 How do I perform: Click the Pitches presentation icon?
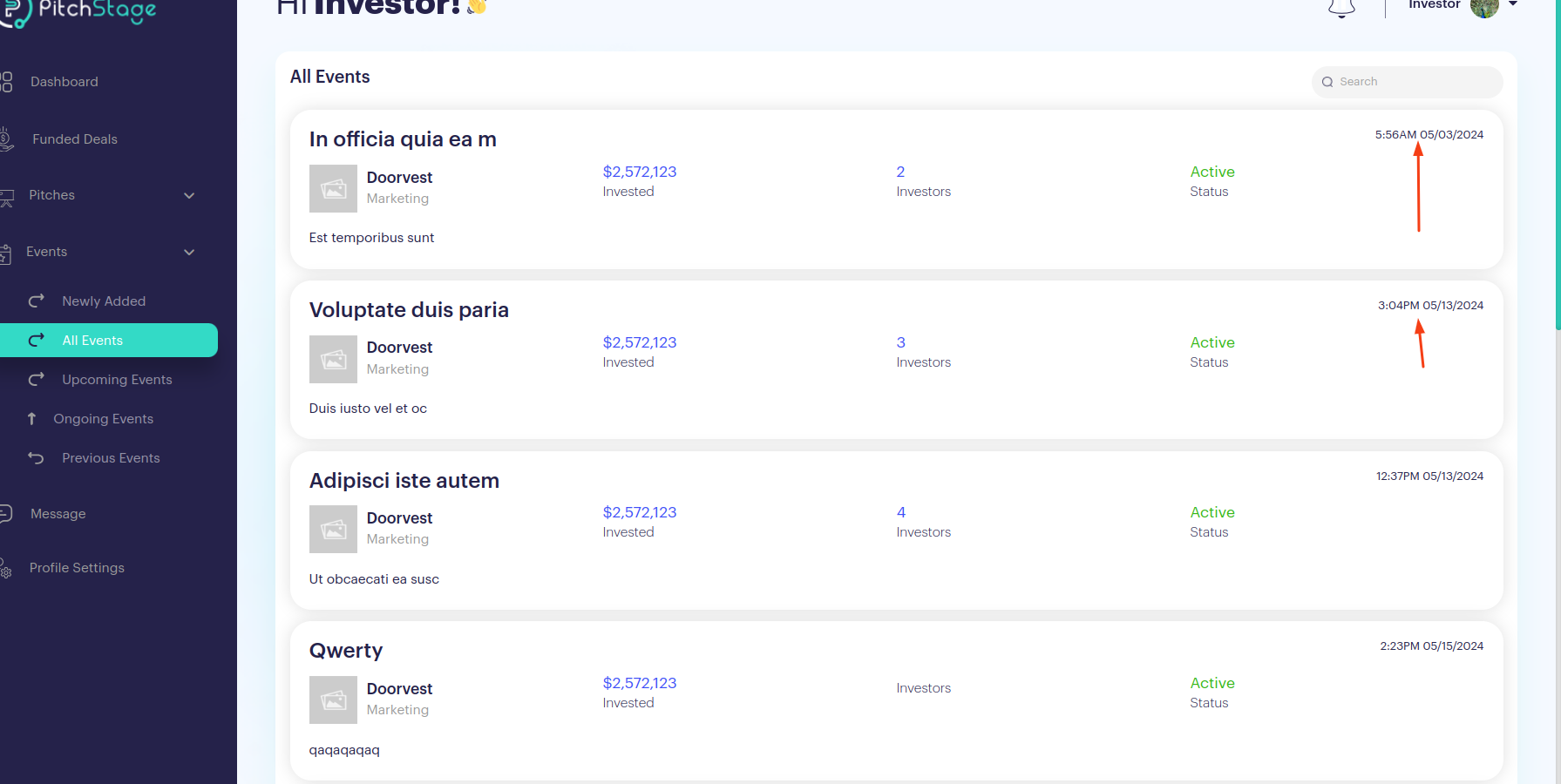pos(6,197)
